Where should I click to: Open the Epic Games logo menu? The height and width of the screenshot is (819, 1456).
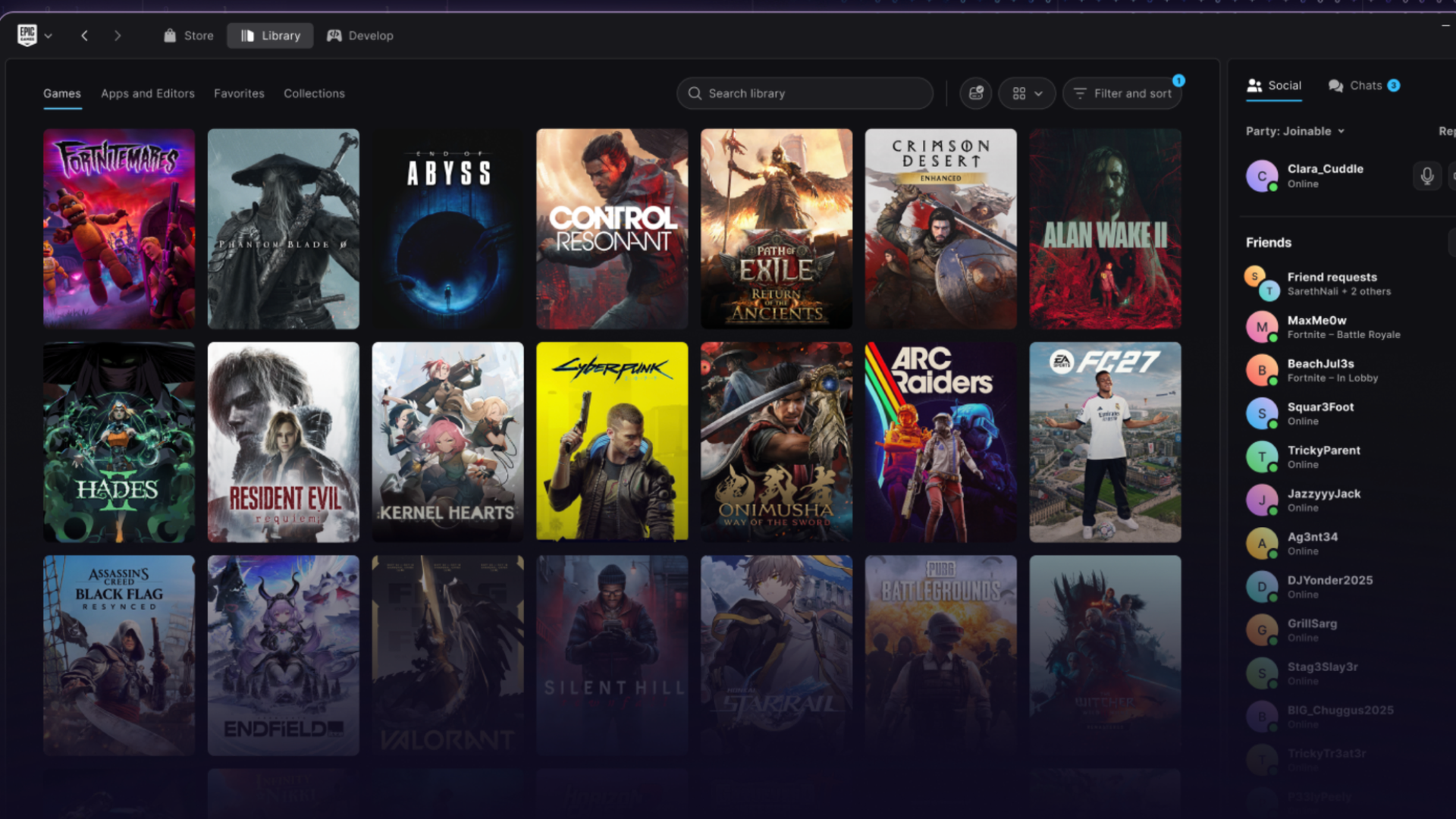27,35
